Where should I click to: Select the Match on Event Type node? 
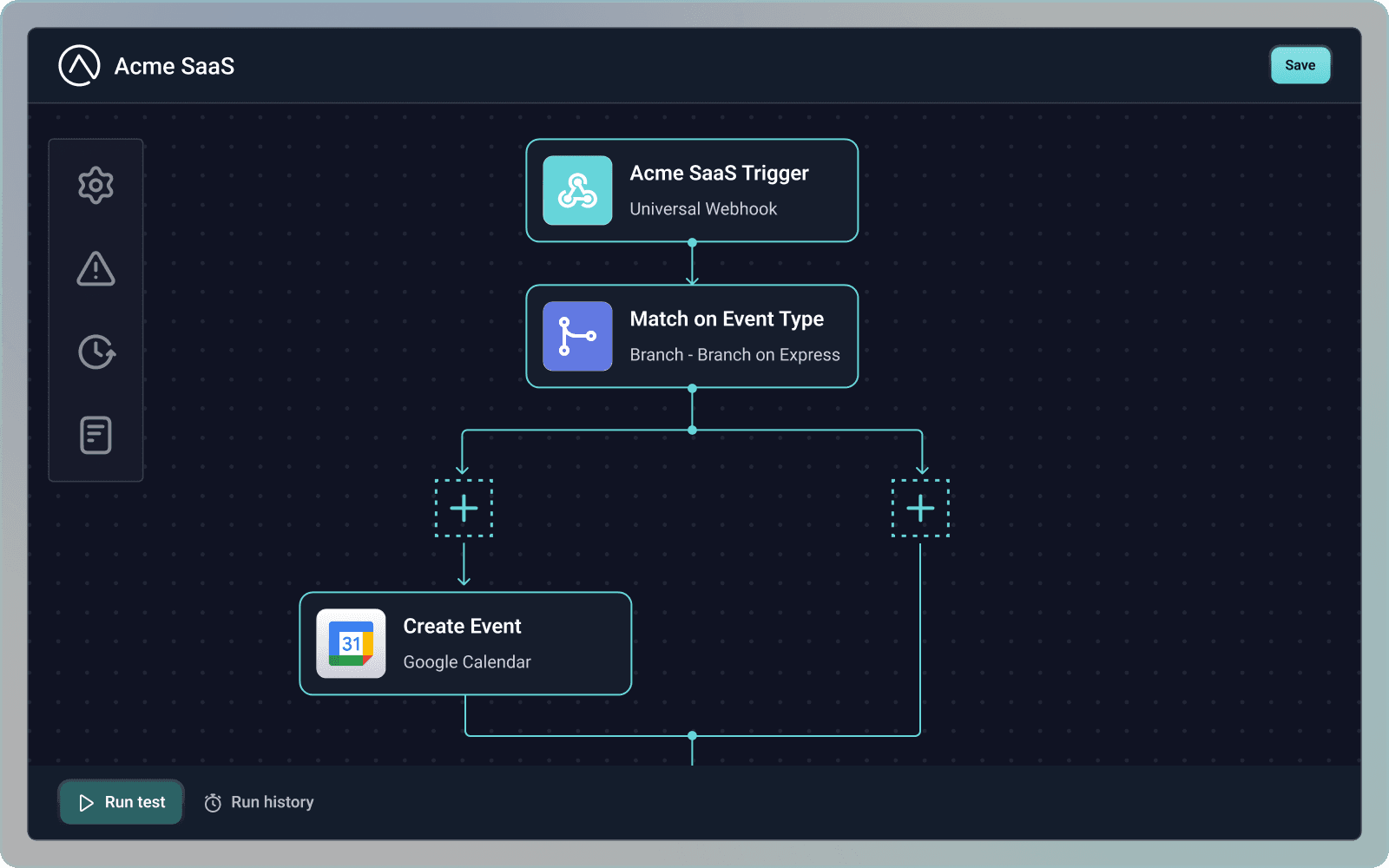click(692, 336)
